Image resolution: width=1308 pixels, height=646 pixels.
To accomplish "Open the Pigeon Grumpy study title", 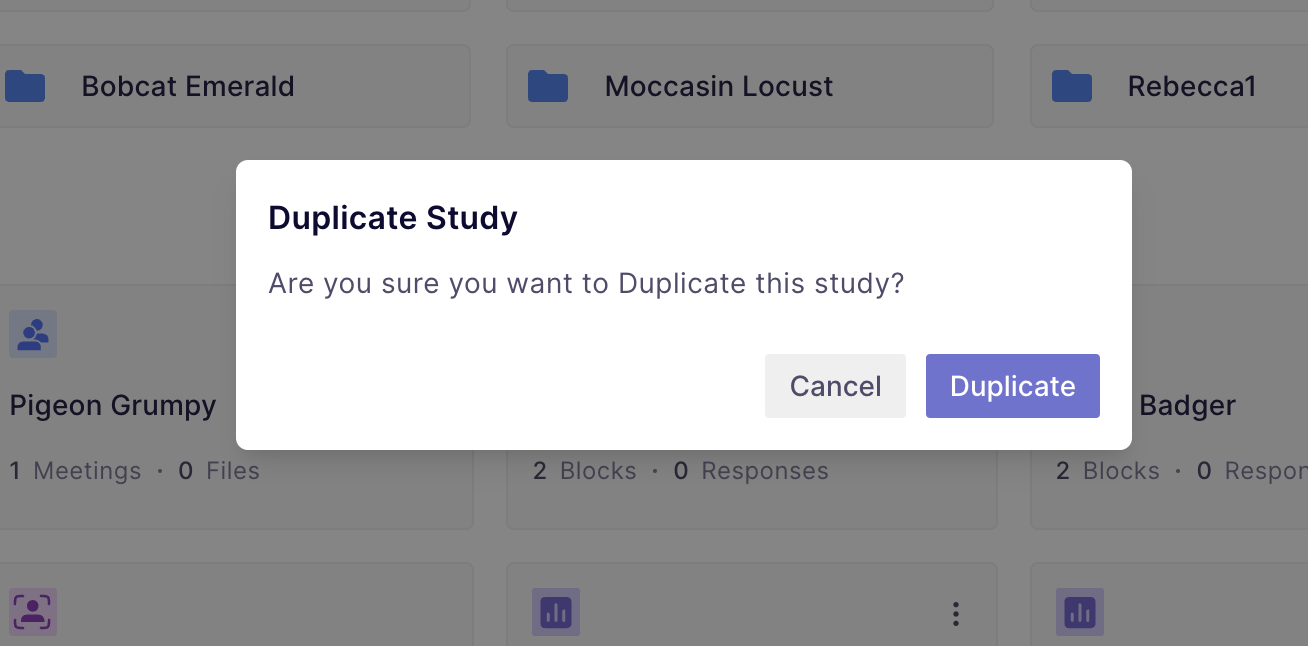I will pos(113,405).
